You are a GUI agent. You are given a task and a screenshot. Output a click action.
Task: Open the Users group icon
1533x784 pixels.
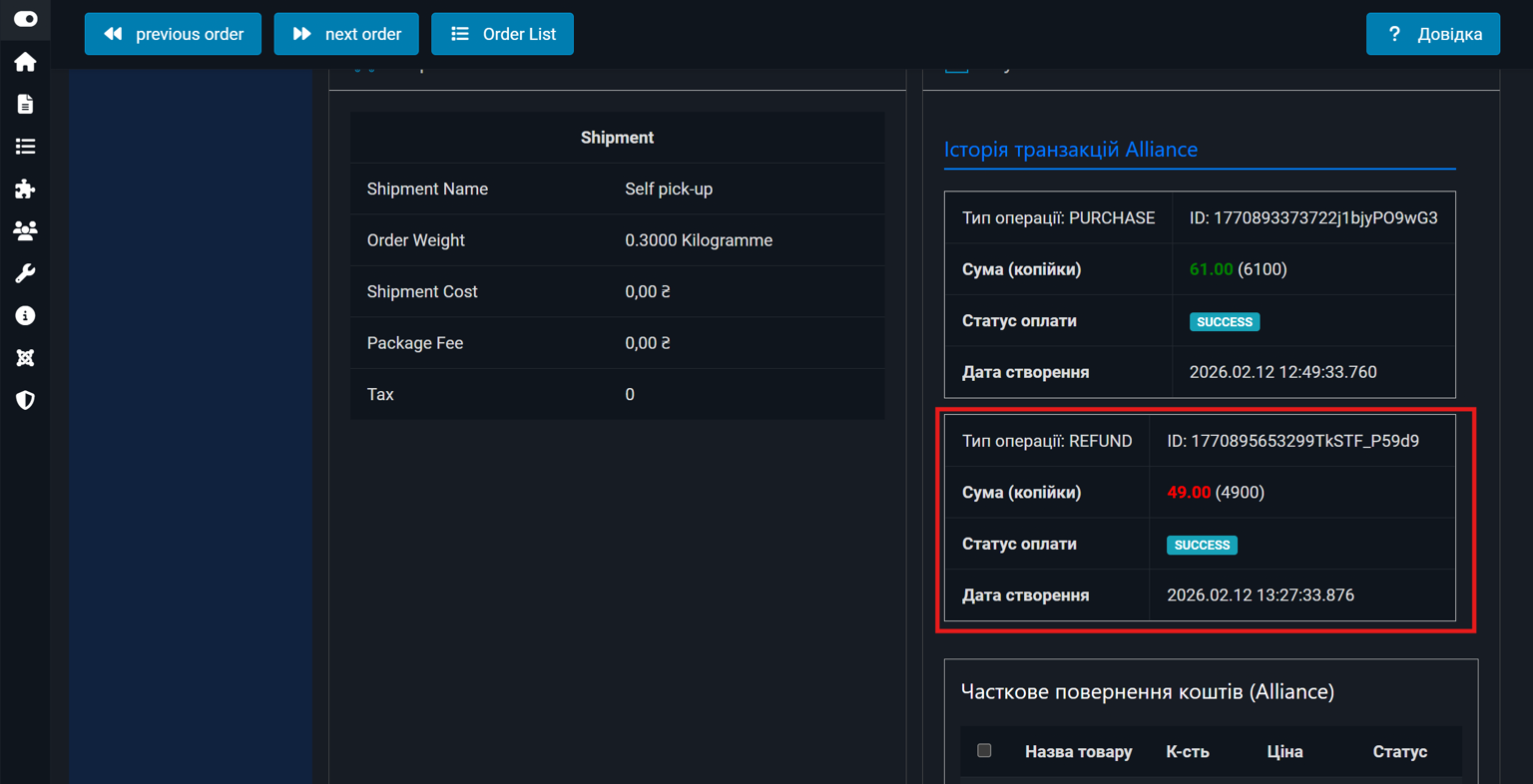(x=25, y=231)
